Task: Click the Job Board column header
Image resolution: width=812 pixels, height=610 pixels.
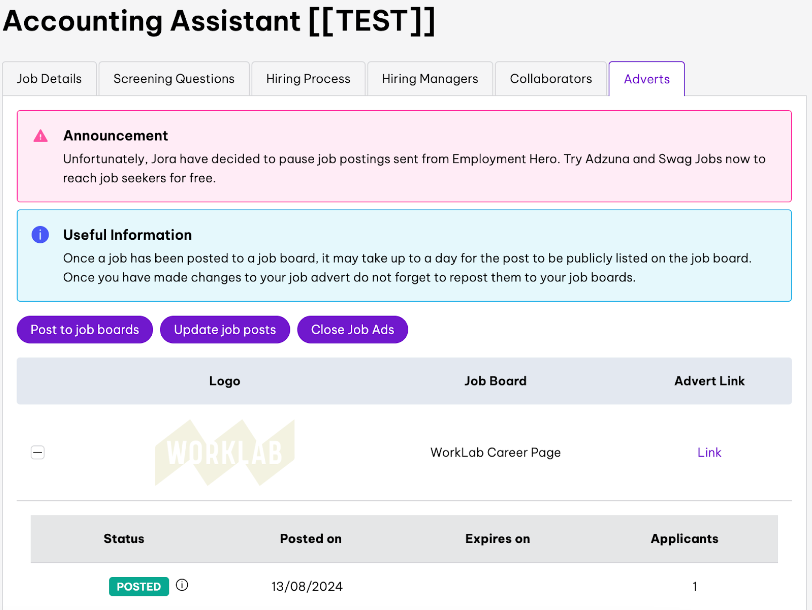Action: tap(495, 381)
